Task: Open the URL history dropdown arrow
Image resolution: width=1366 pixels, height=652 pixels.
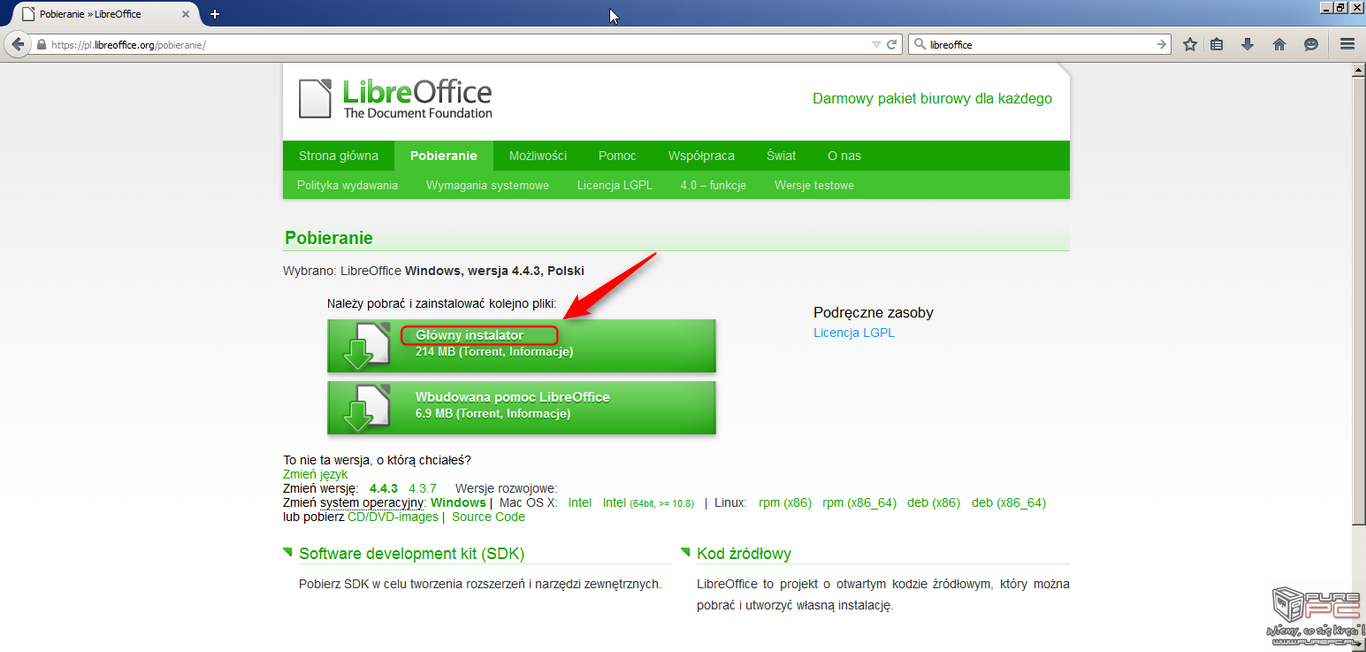Action: pos(877,45)
